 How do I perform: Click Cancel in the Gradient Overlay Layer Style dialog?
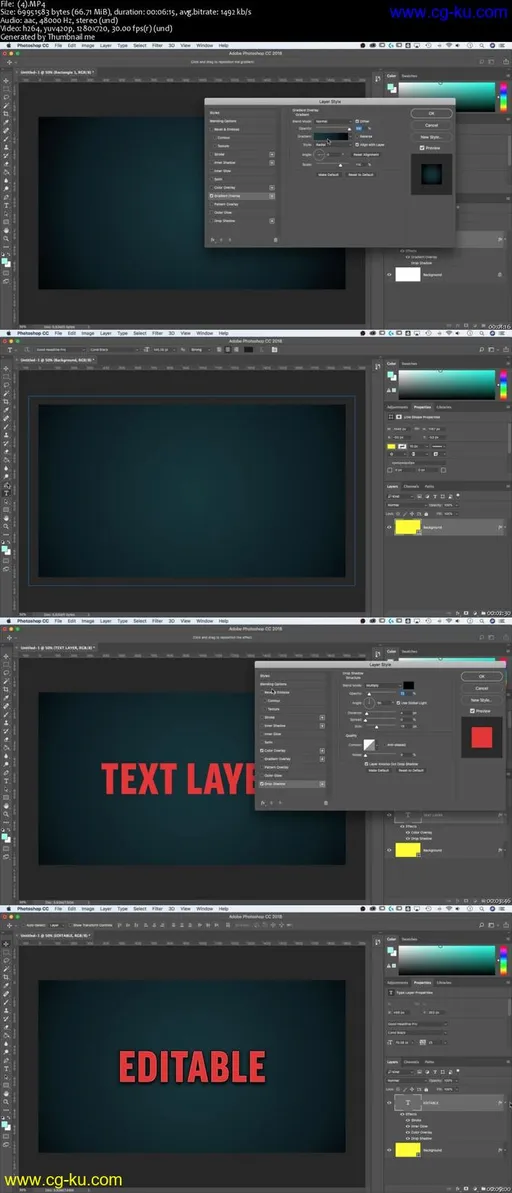431,125
